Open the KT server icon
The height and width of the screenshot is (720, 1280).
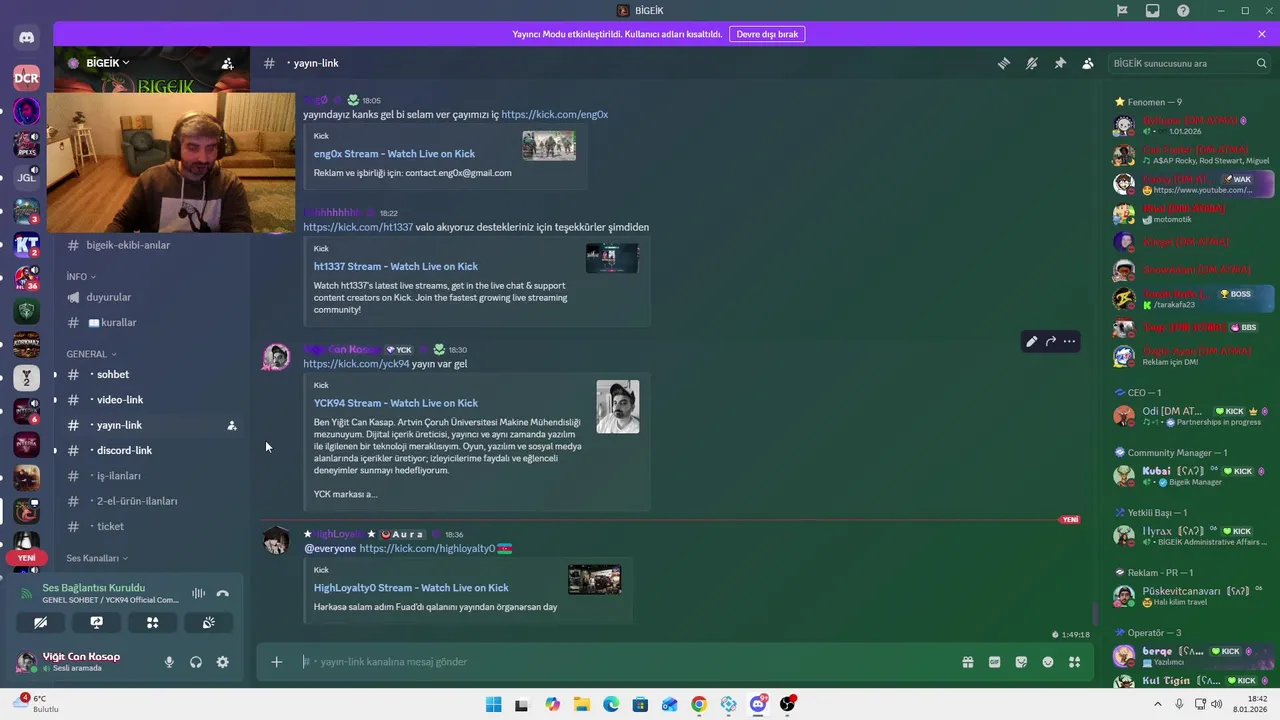26,246
